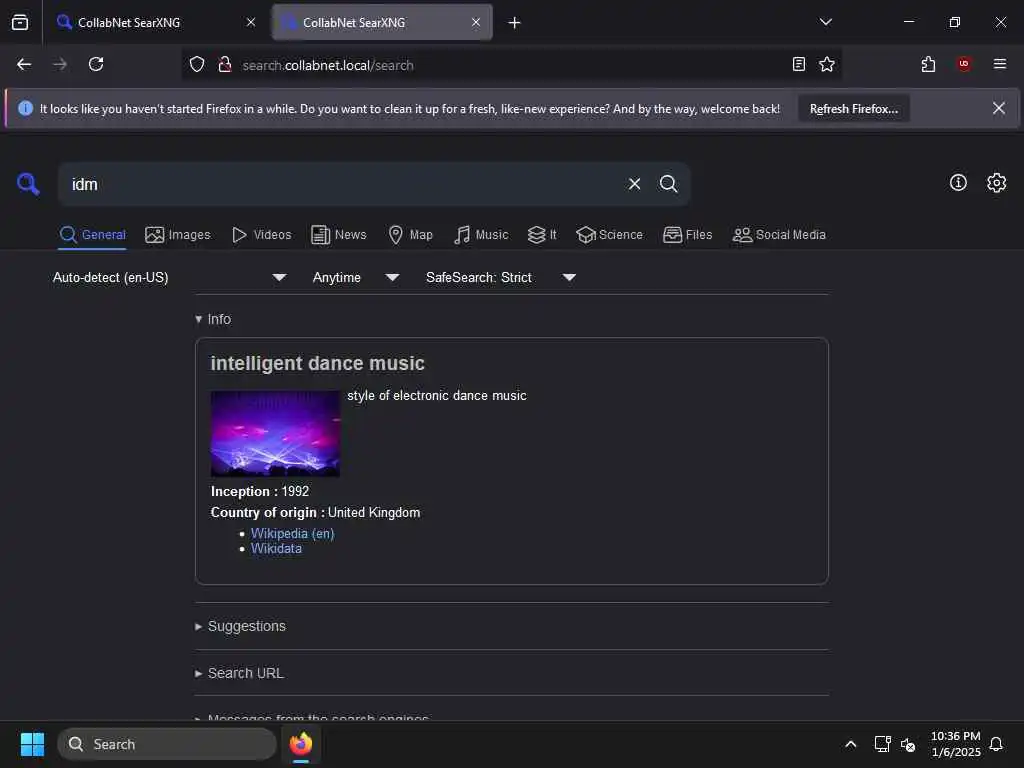Open the Wikidata link
The width and height of the screenshot is (1024, 768).
pyautogui.click(x=276, y=549)
